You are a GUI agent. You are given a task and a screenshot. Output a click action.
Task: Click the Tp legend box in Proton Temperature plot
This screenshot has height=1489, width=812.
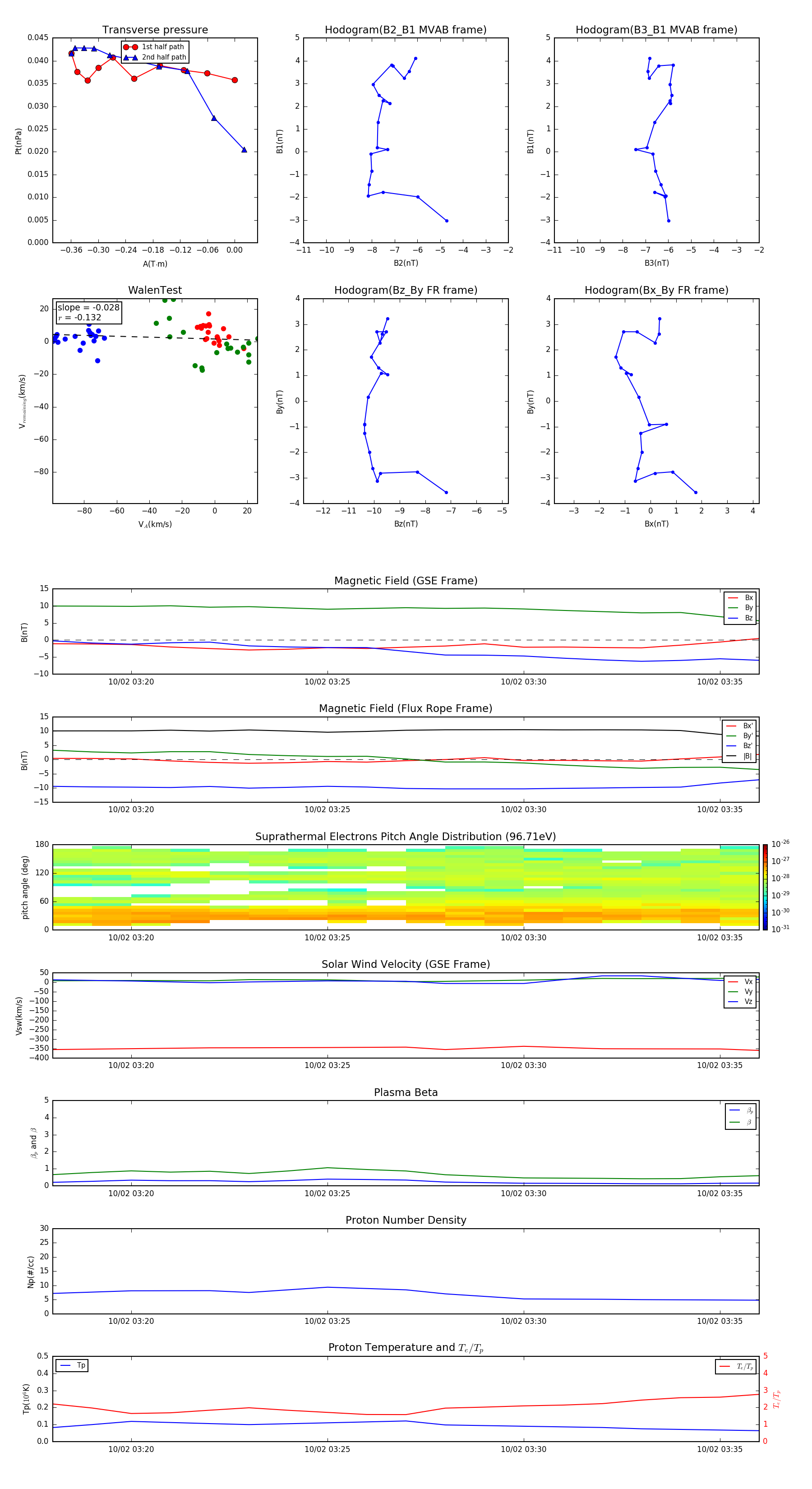click(72, 1365)
